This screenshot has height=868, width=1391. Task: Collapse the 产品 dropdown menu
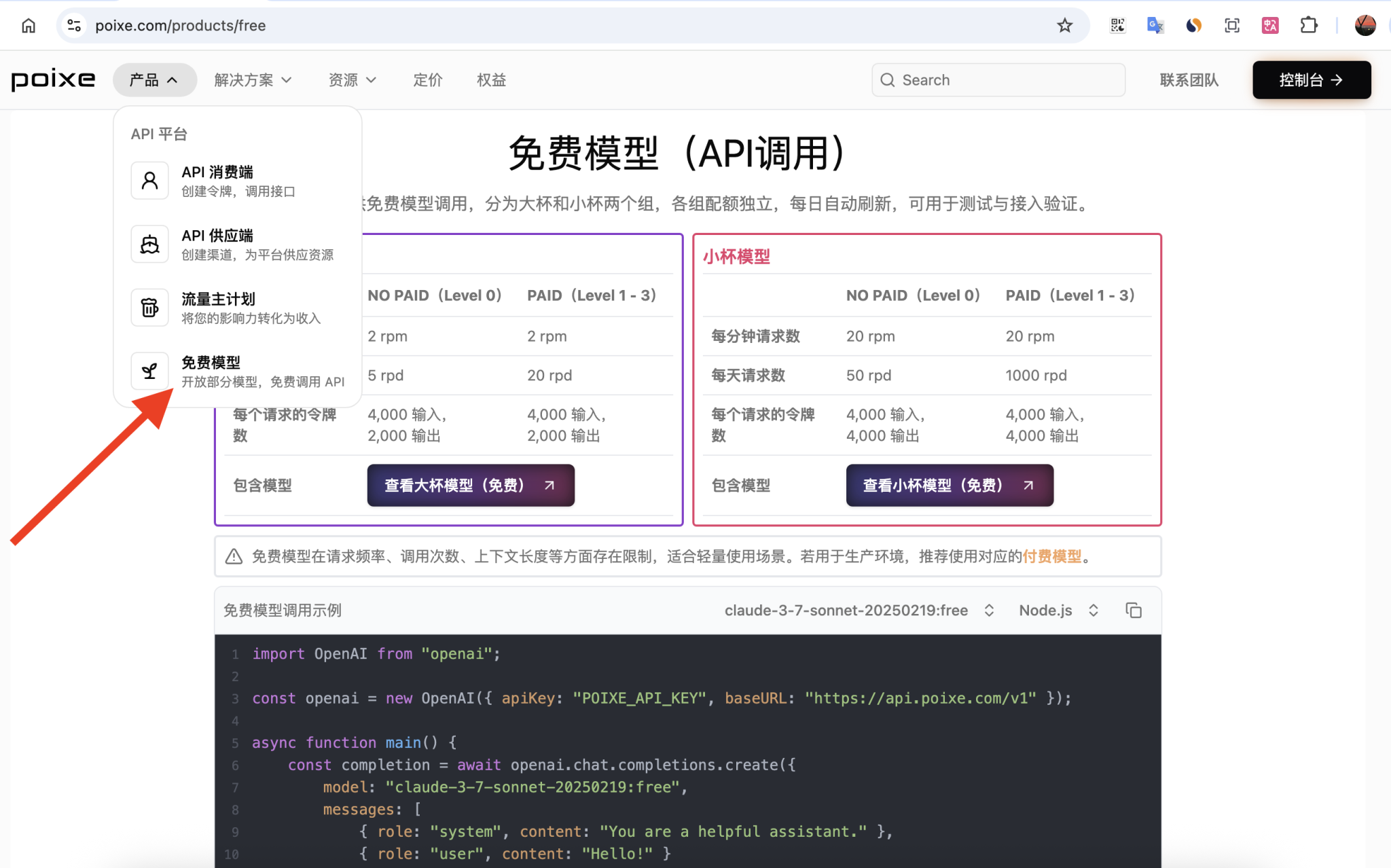point(155,79)
